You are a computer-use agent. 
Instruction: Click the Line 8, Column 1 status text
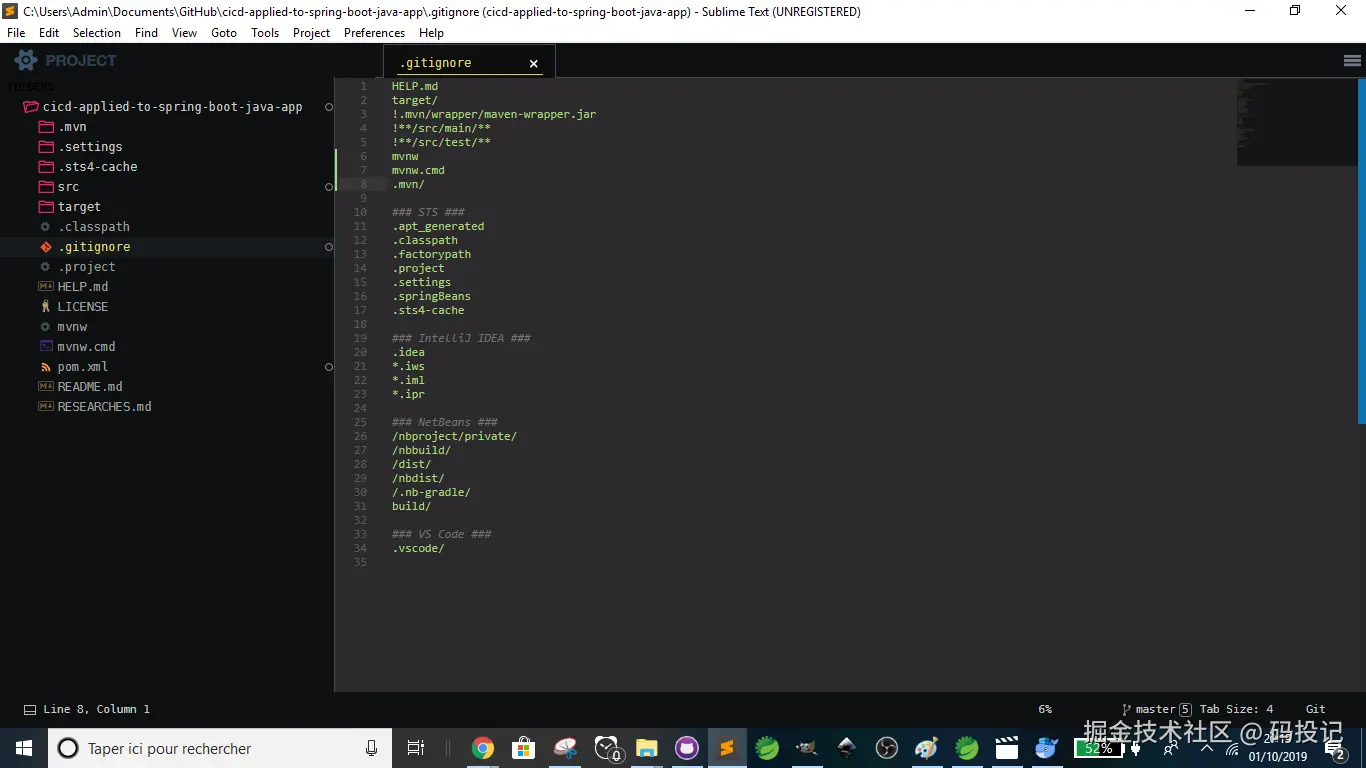(96, 709)
